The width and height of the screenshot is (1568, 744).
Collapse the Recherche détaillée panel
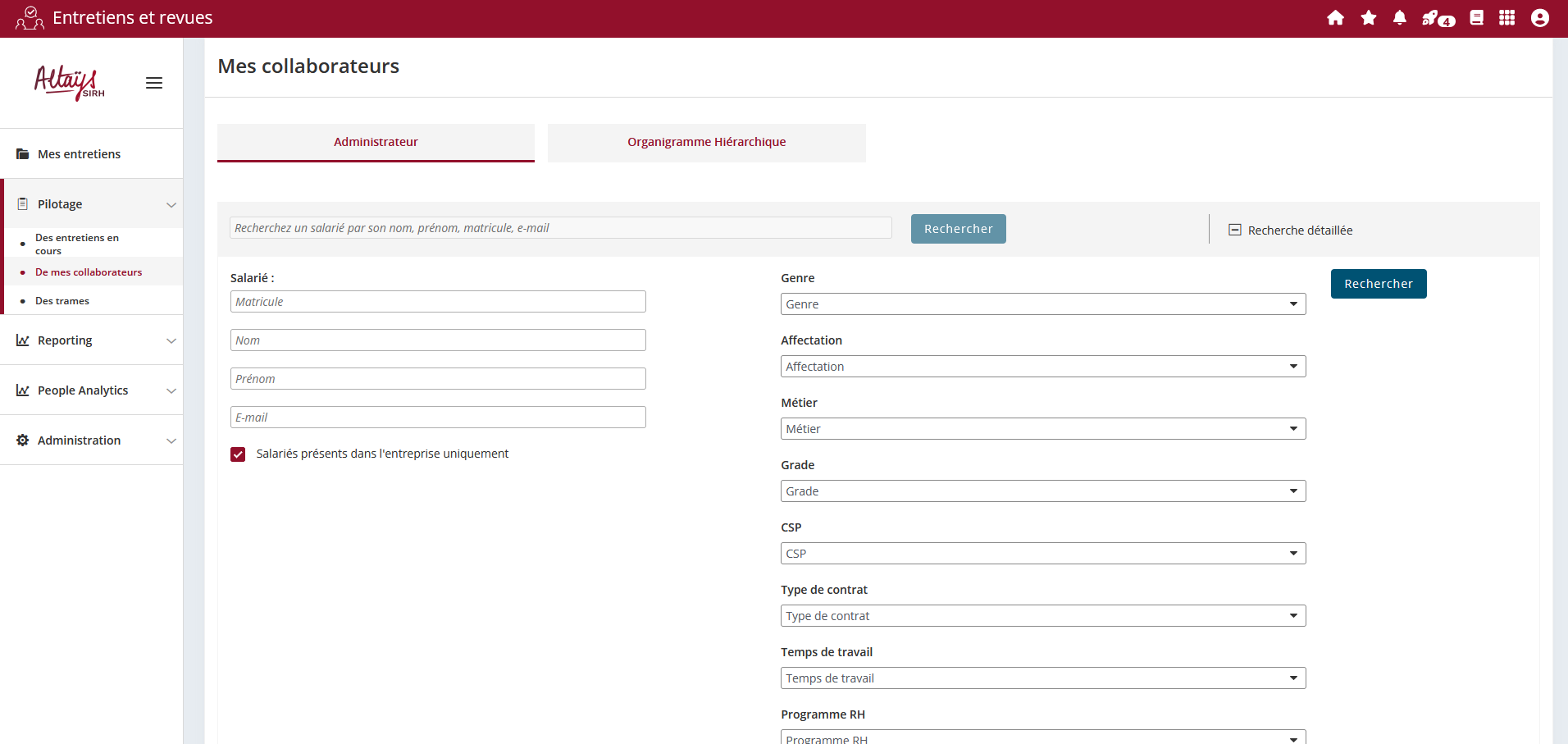pyautogui.click(x=1235, y=231)
